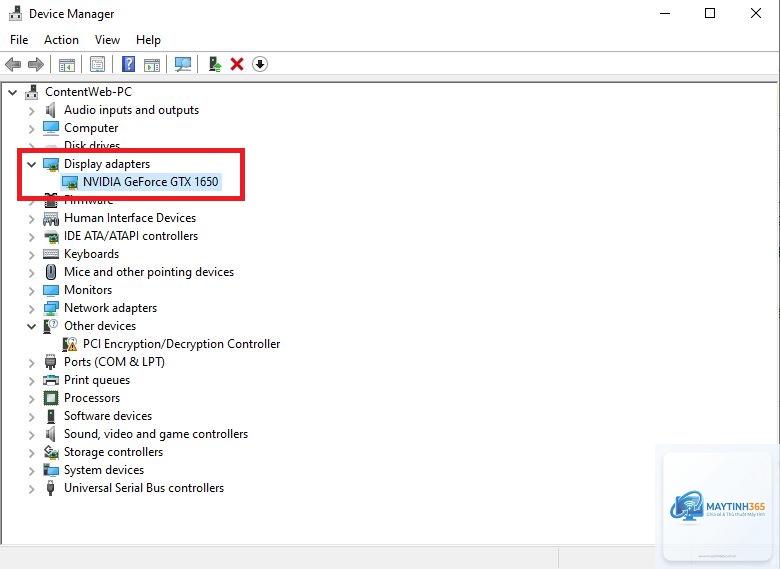Select the Display adapters label
780x569 pixels.
tap(107, 164)
